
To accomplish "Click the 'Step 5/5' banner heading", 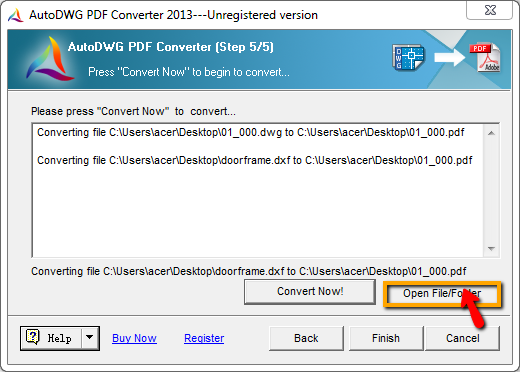I will (171, 47).
